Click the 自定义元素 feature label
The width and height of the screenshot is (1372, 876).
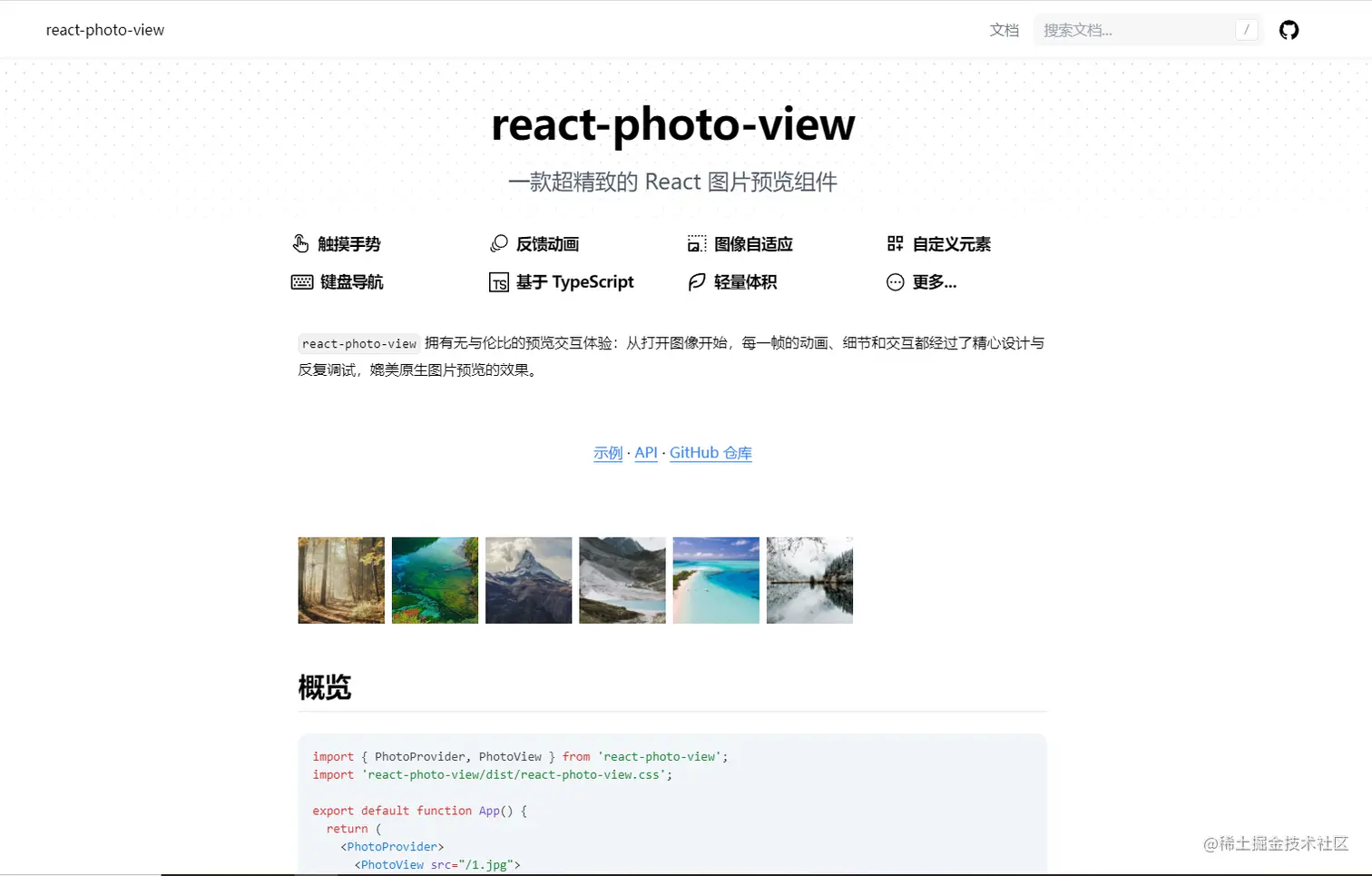pyautogui.click(x=952, y=244)
